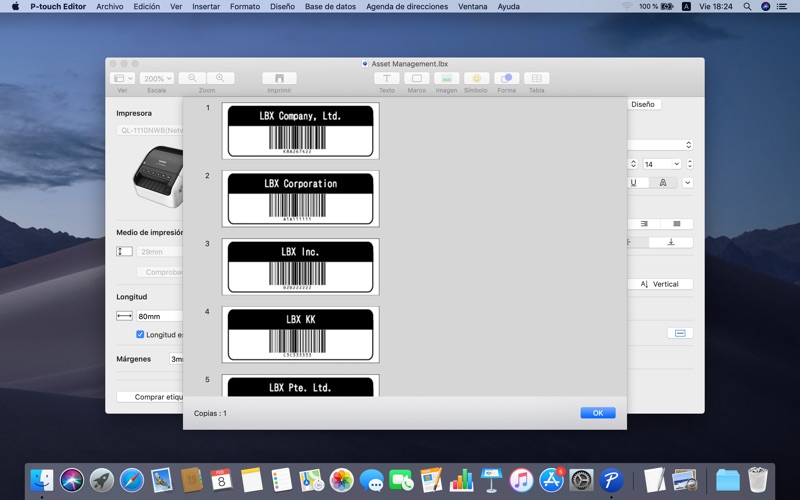Open the Base de datos menu
800x500 pixels.
click(330, 6)
